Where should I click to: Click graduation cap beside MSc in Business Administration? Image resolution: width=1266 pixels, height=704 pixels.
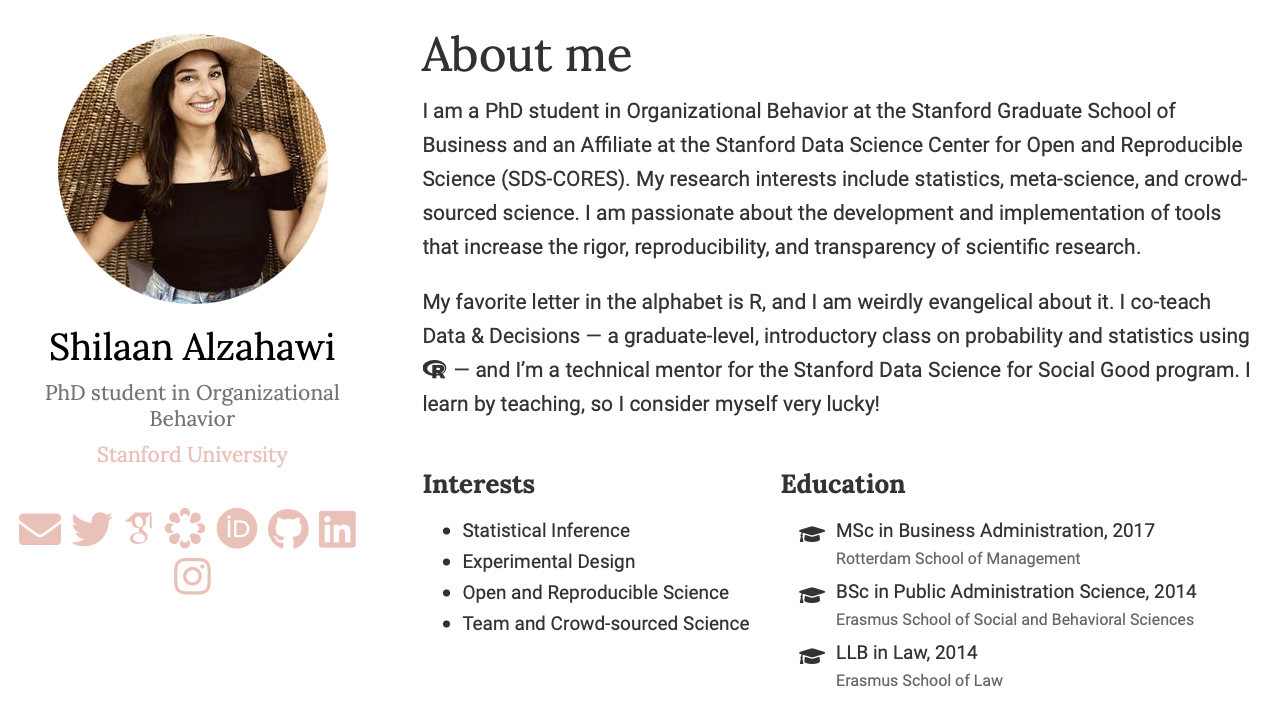click(811, 535)
